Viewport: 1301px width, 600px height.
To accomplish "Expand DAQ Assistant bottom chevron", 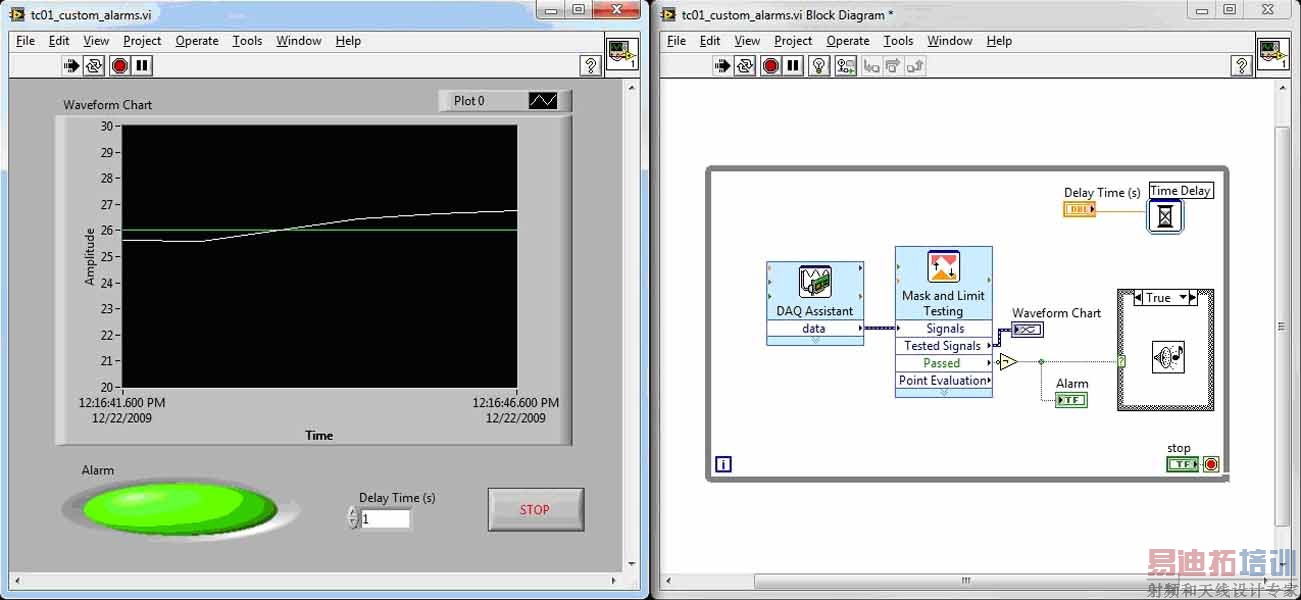I will [x=815, y=340].
